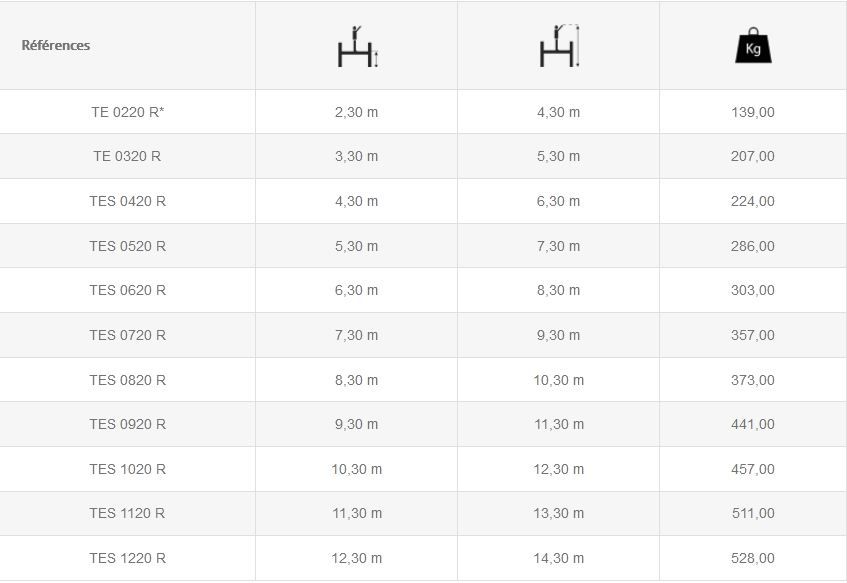Image resolution: width=847 pixels, height=583 pixels.
Task: Click the 139,00 weight value
Action: click(753, 112)
